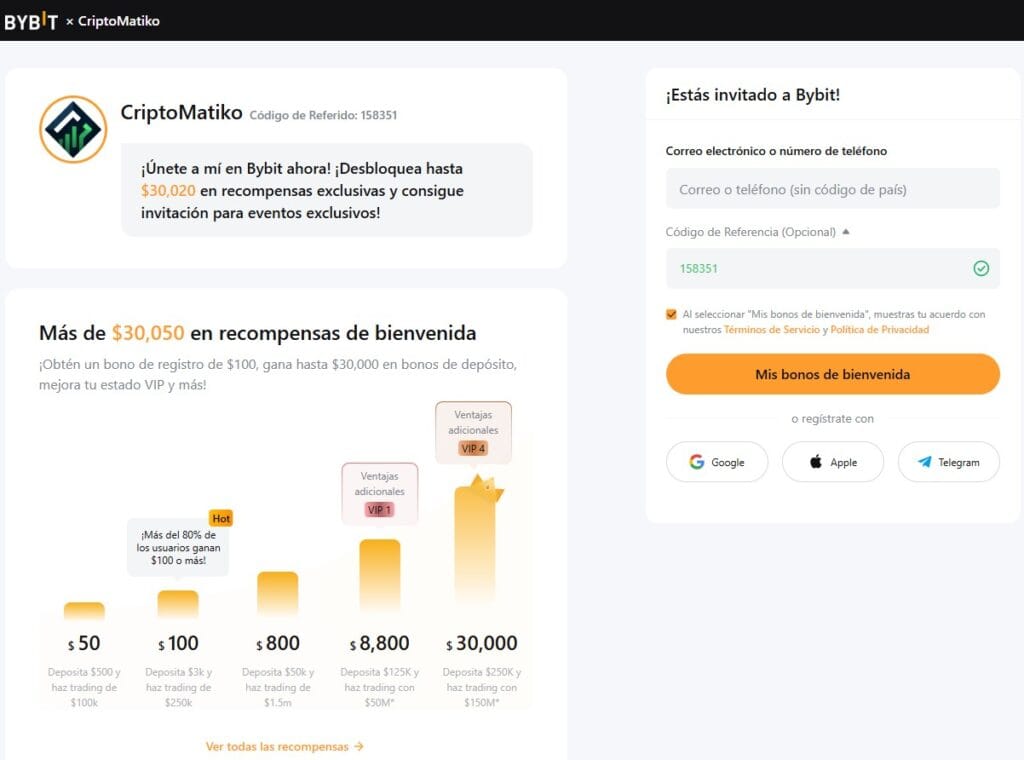Screen dimensions: 1024x760
Task: Toggle the terms agreement checkbox
Action: pyautogui.click(x=671, y=314)
